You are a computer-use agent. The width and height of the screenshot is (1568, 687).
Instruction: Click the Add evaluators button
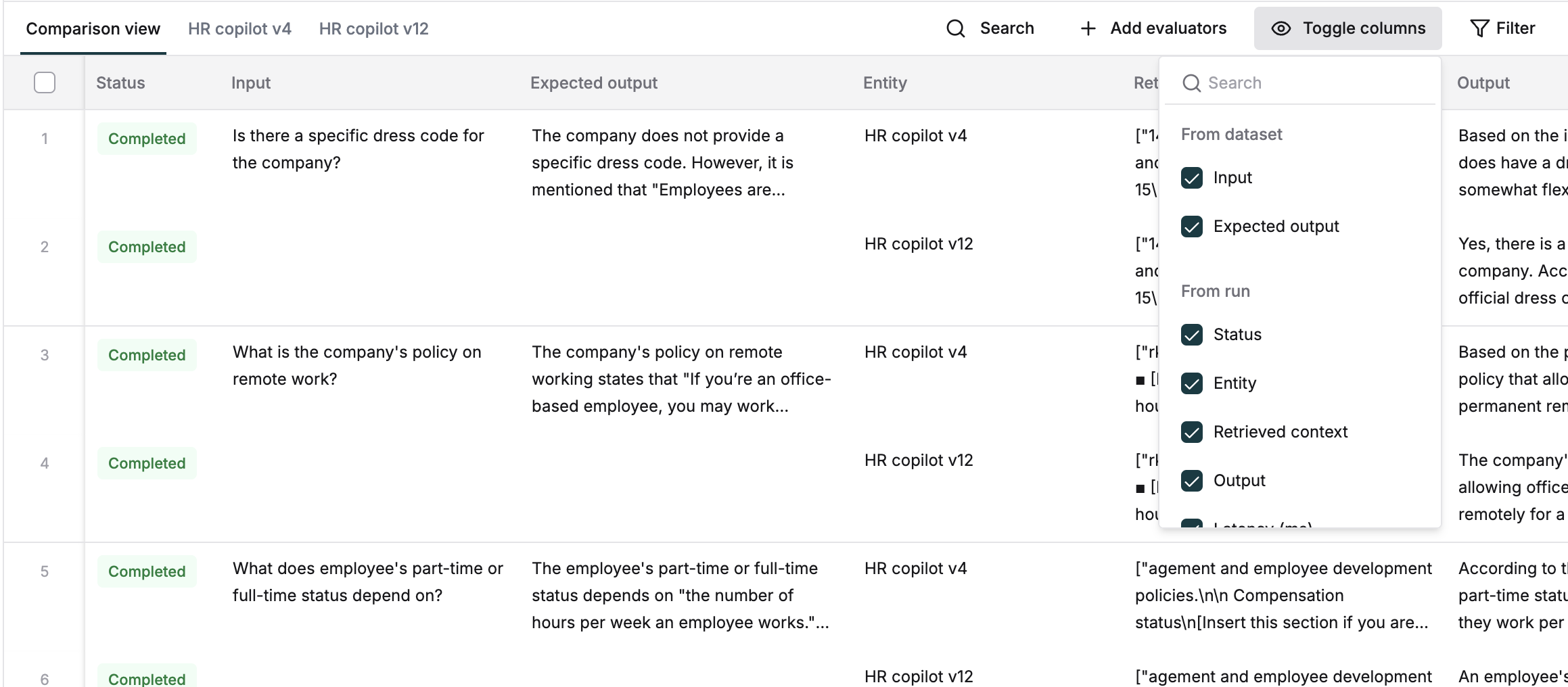(x=1154, y=28)
